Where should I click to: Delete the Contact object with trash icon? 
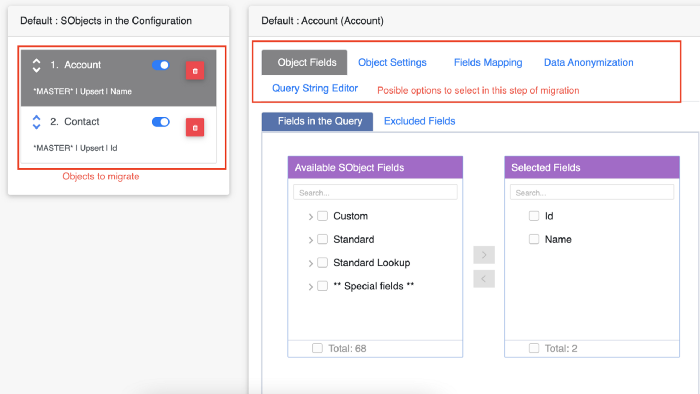pos(195,127)
